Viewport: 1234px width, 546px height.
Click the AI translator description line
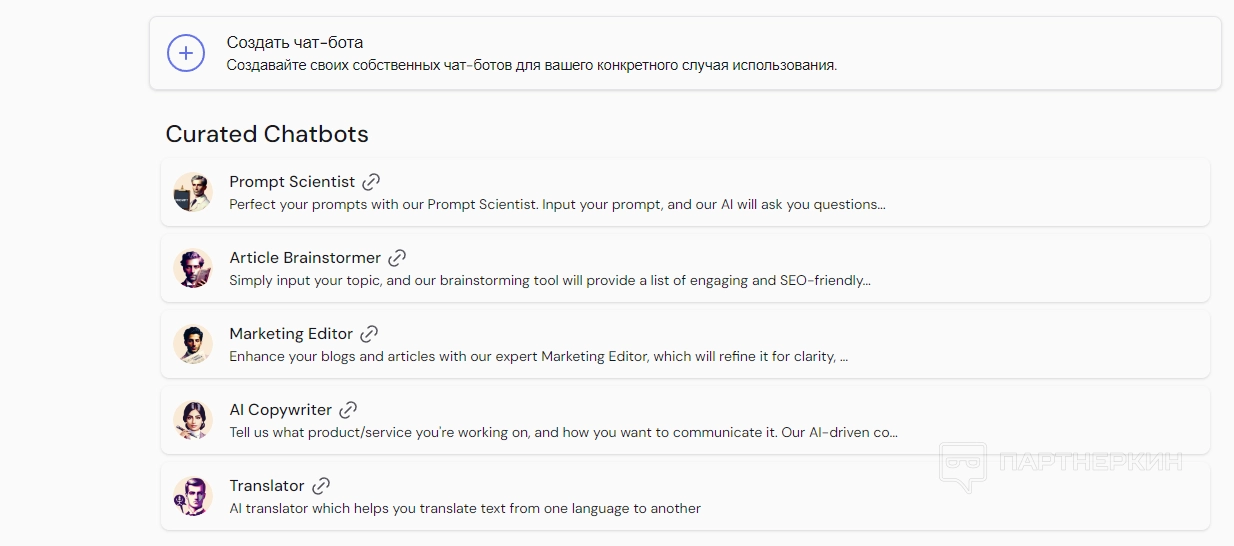point(465,508)
